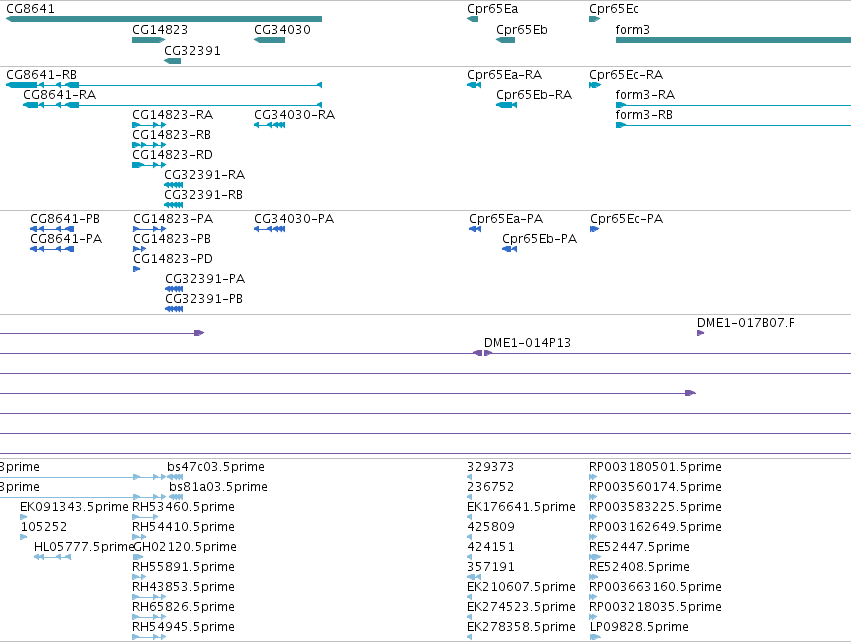Click protein CG8641-PB
The height and width of the screenshot is (642, 851).
pos(52,229)
